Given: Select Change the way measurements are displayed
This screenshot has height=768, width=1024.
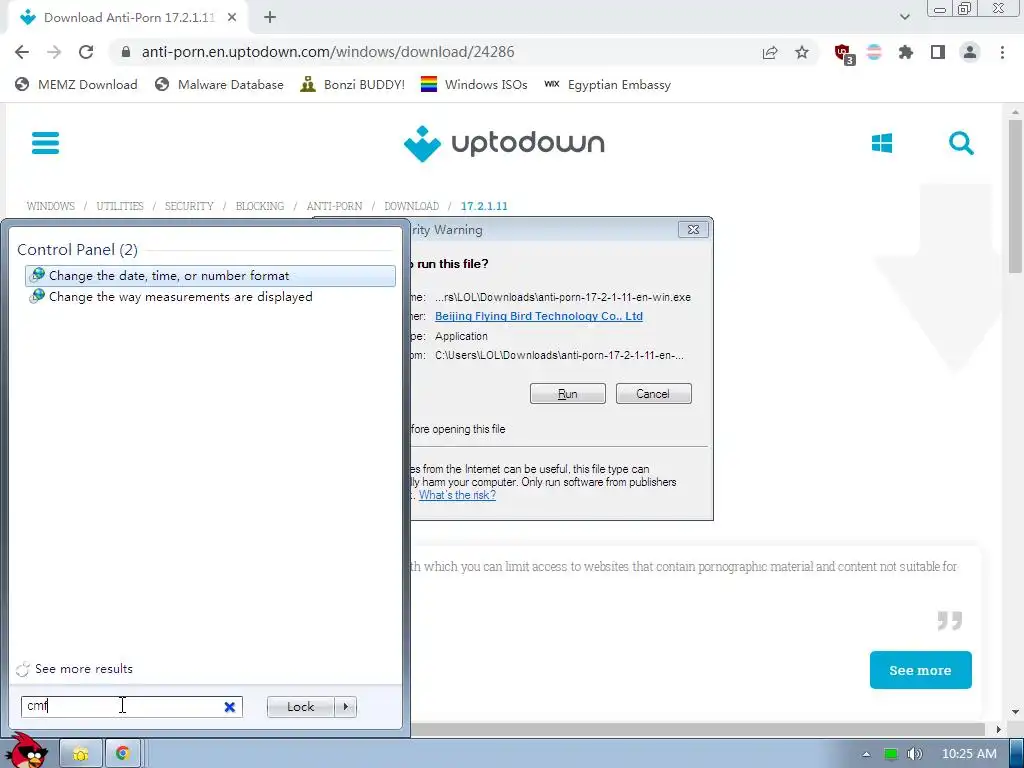Looking at the screenshot, I should (x=210, y=296).
